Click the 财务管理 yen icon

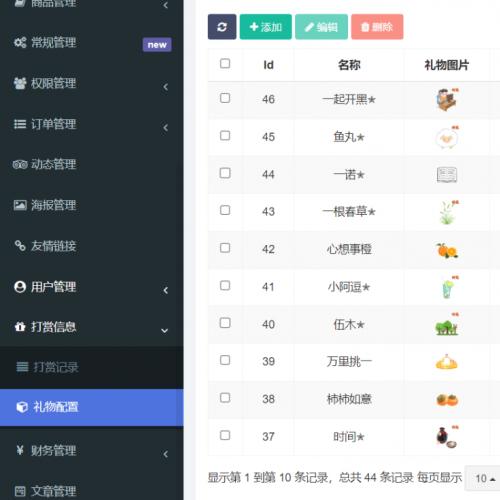[20, 450]
